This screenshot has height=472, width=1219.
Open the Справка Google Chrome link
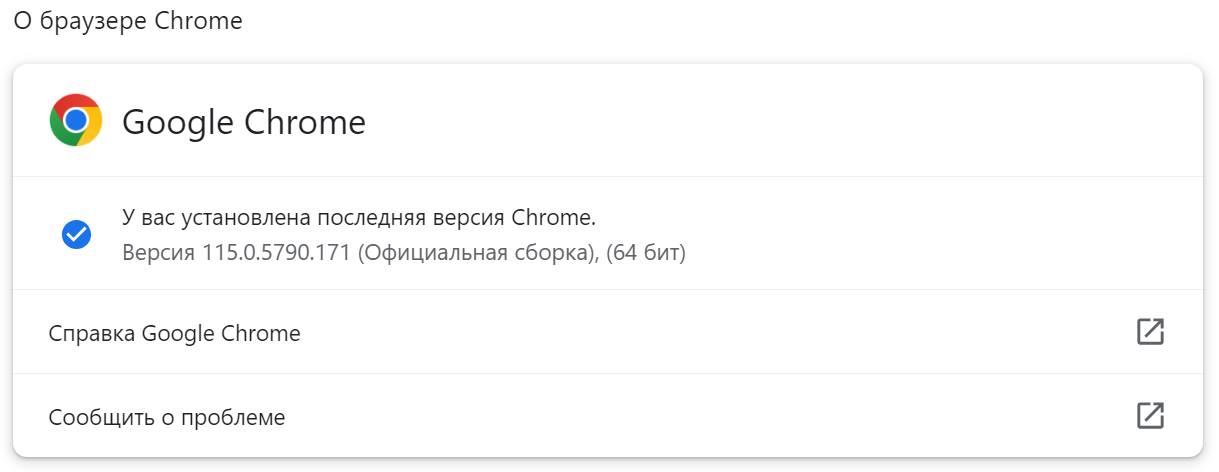click(174, 333)
